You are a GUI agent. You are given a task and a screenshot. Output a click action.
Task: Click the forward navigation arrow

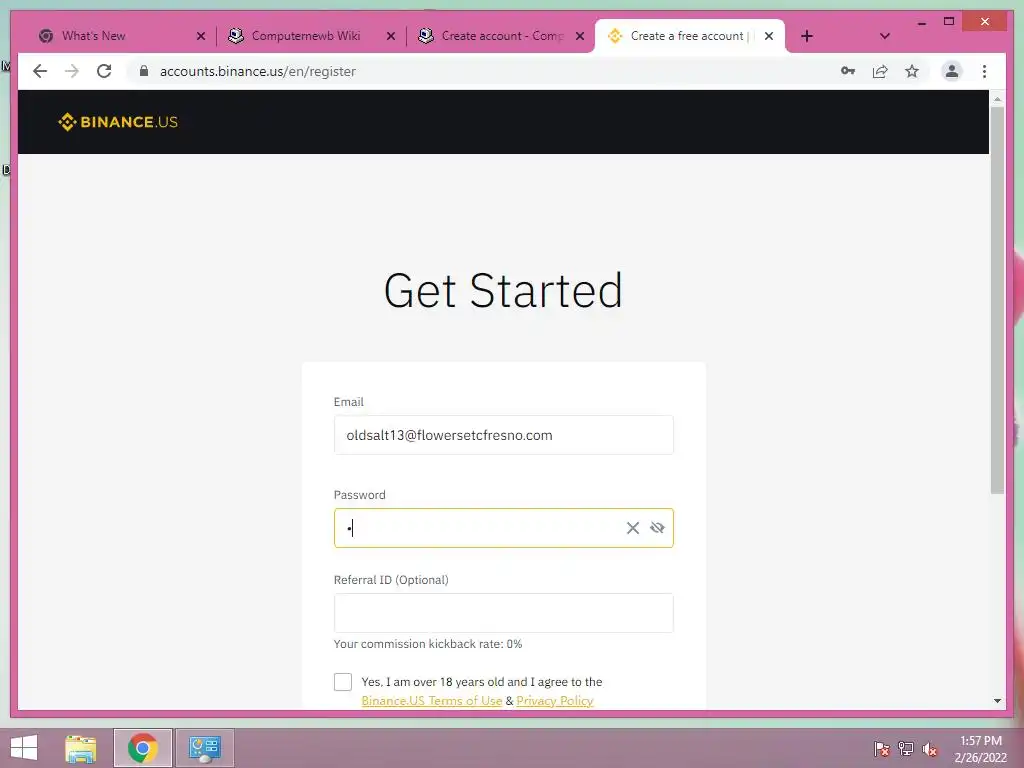point(72,71)
